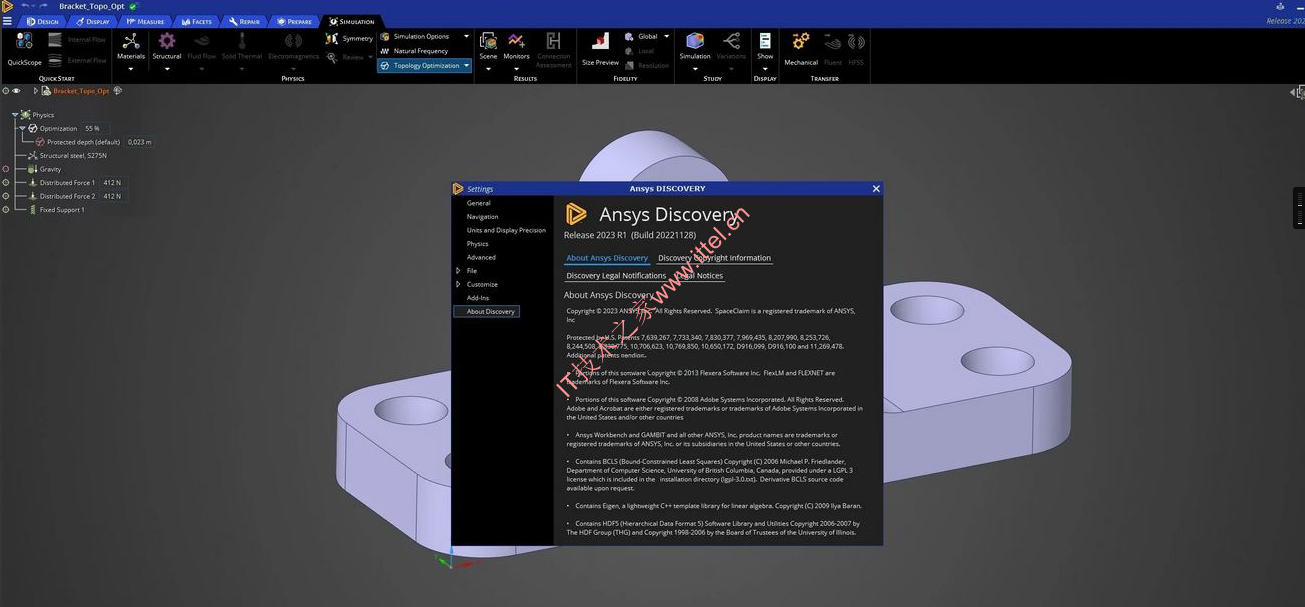Viewport: 1305px width, 607px height.
Task: Open Add-Ins settings page
Action: click(x=478, y=298)
